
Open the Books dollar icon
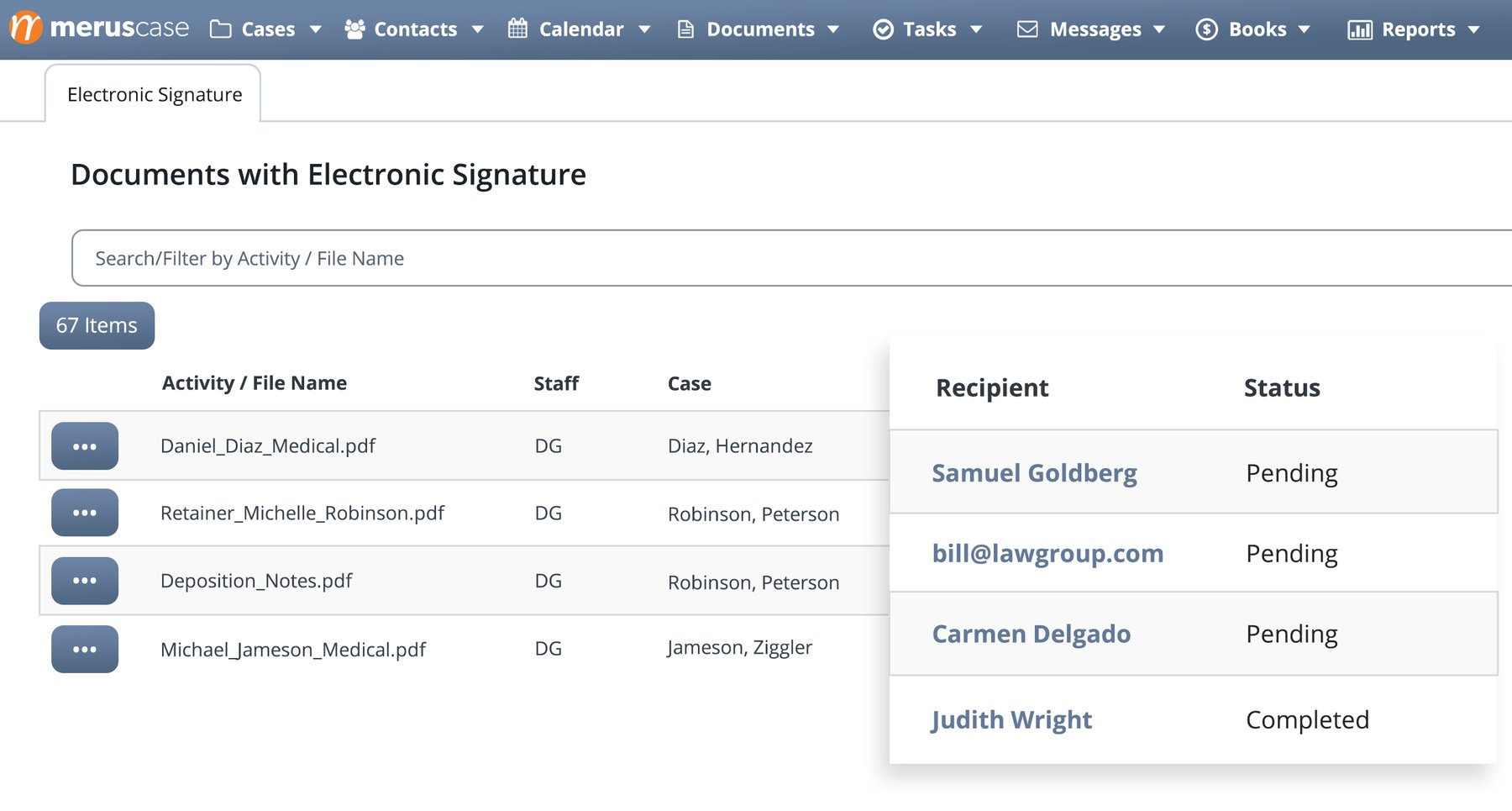[1205, 29]
